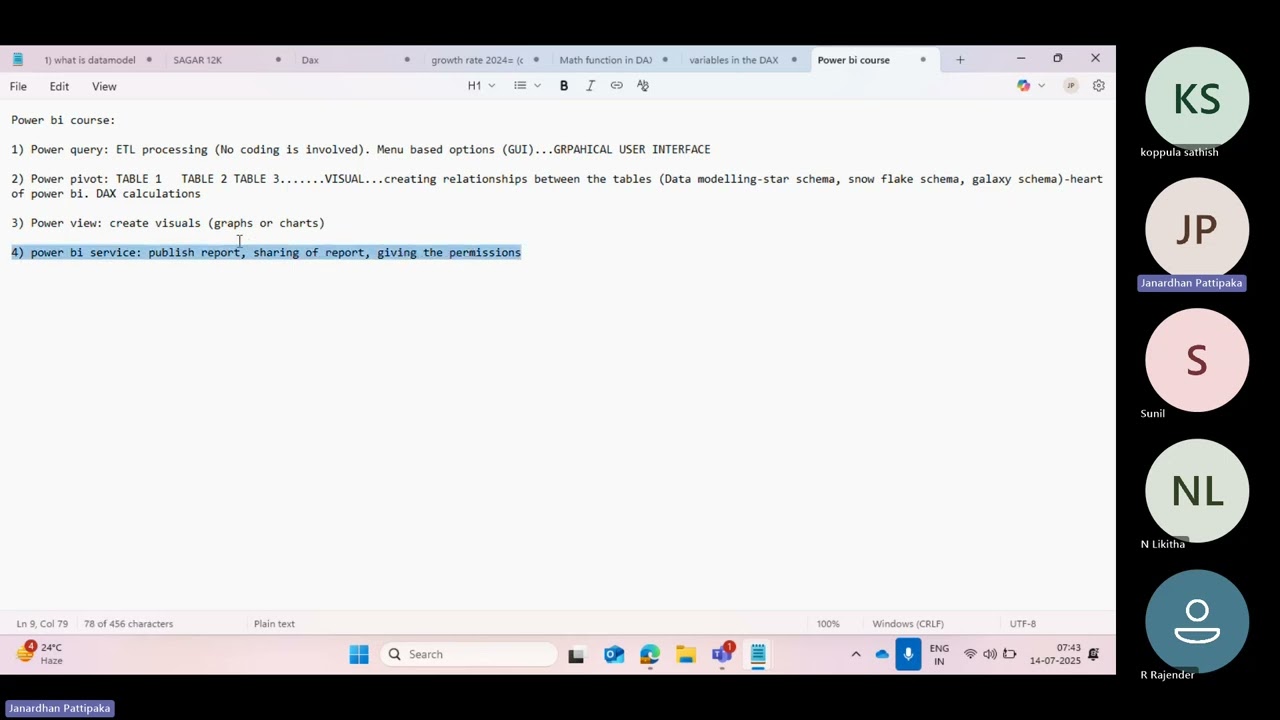Open the weather widget showing 24°C Haze
Screen dimensions: 1280x720
40,654
